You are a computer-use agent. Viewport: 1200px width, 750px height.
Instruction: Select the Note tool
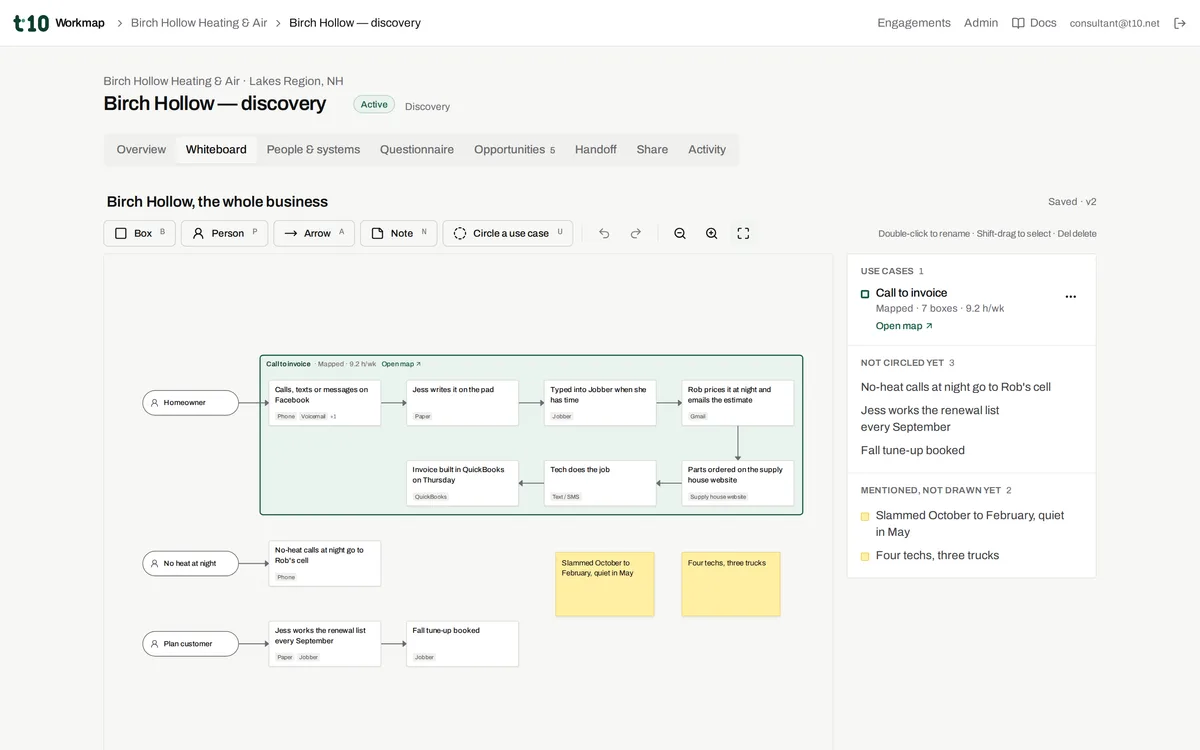coord(398,233)
